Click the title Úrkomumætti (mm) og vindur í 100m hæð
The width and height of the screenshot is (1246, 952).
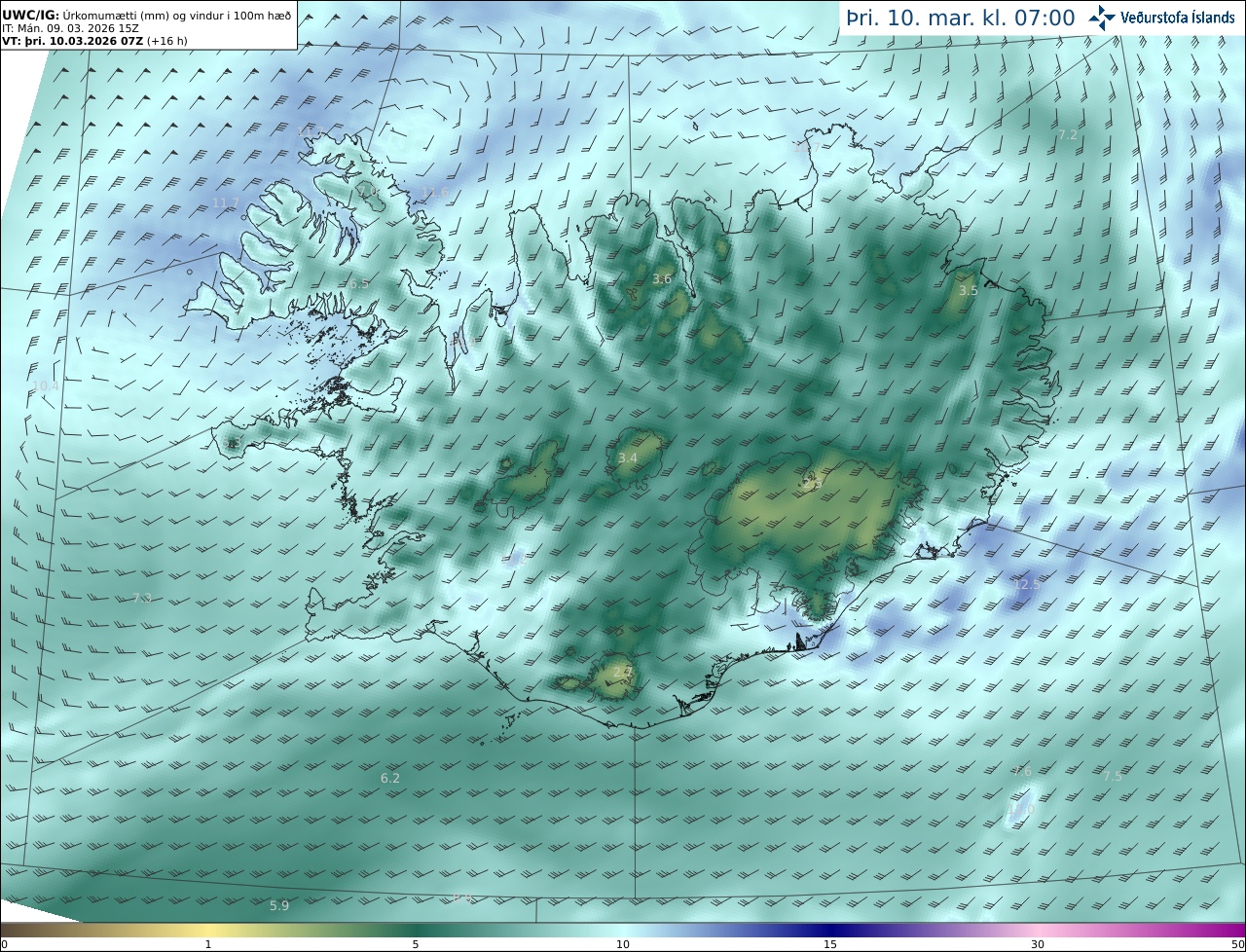[177, 15]
